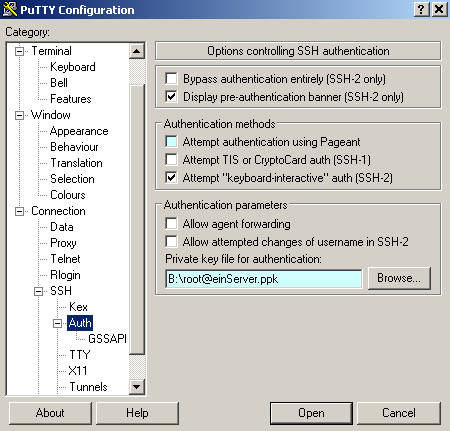Viewport: 450px width, 431px height.
Task: Click scrollbar up arrow in Category tree
Action: click(x=136, y=51)
